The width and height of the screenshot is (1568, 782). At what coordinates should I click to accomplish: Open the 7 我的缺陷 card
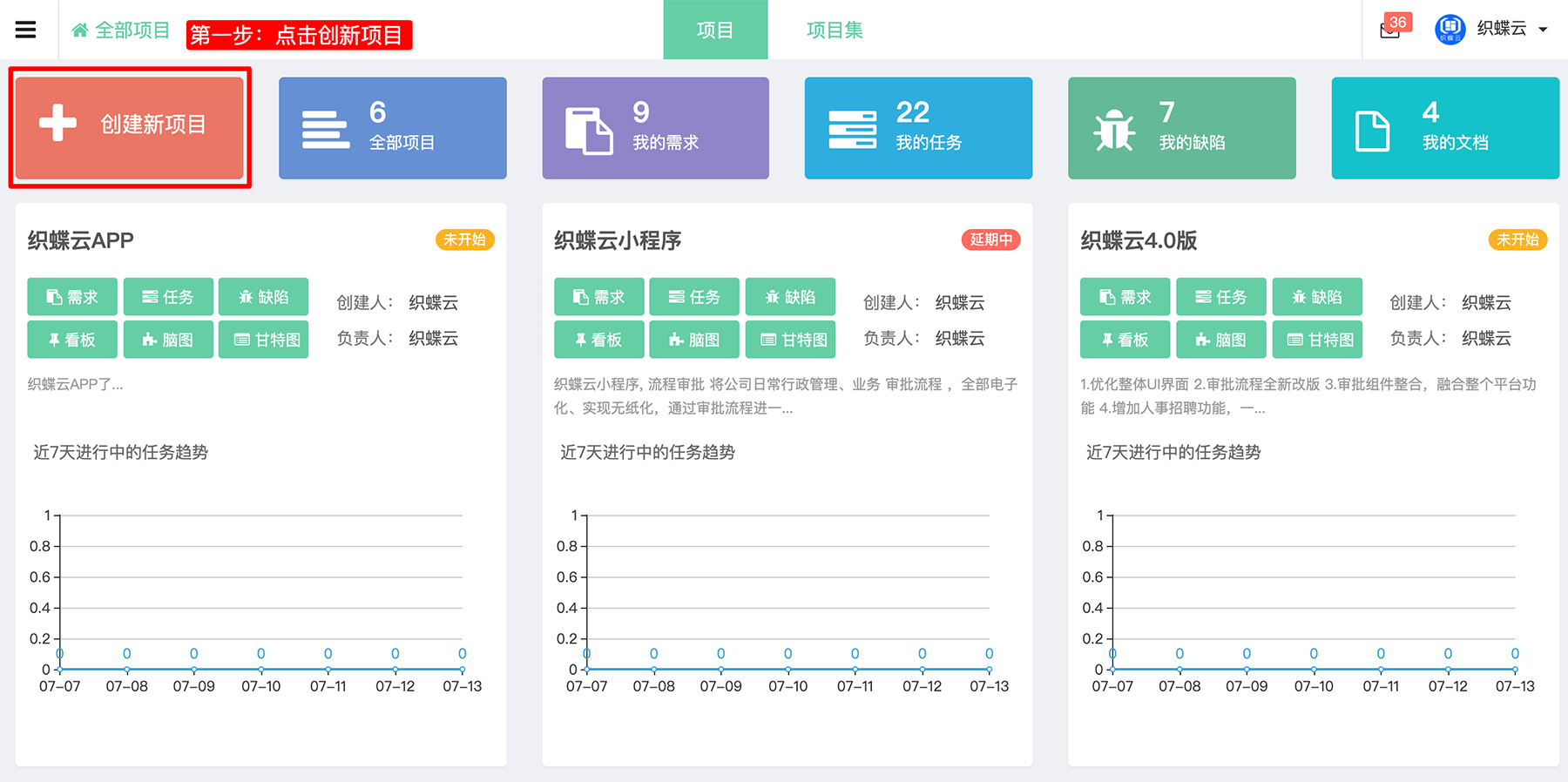point(1182,128)
